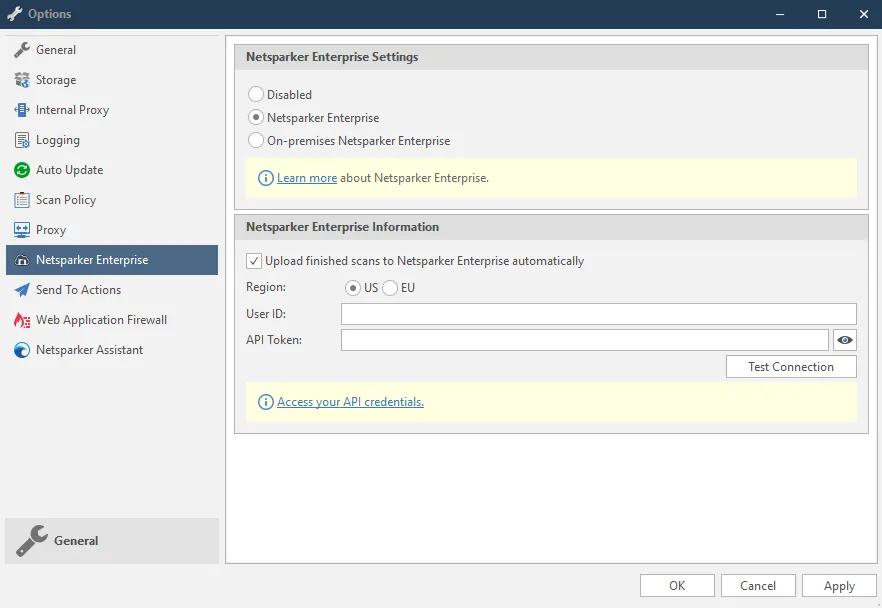Go to Send To Actions settings

[x=112, y=290]
